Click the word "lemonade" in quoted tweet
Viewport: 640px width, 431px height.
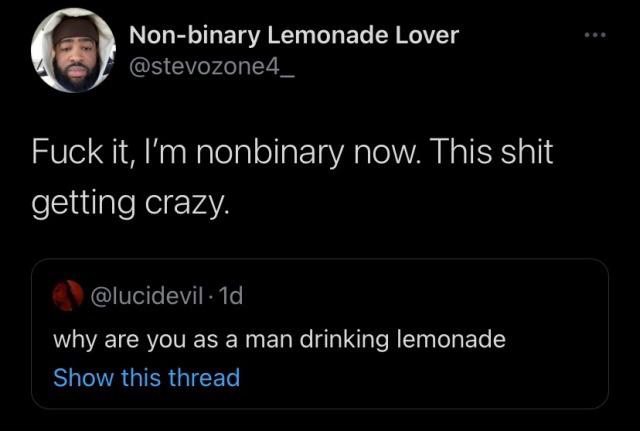point(451,339)
